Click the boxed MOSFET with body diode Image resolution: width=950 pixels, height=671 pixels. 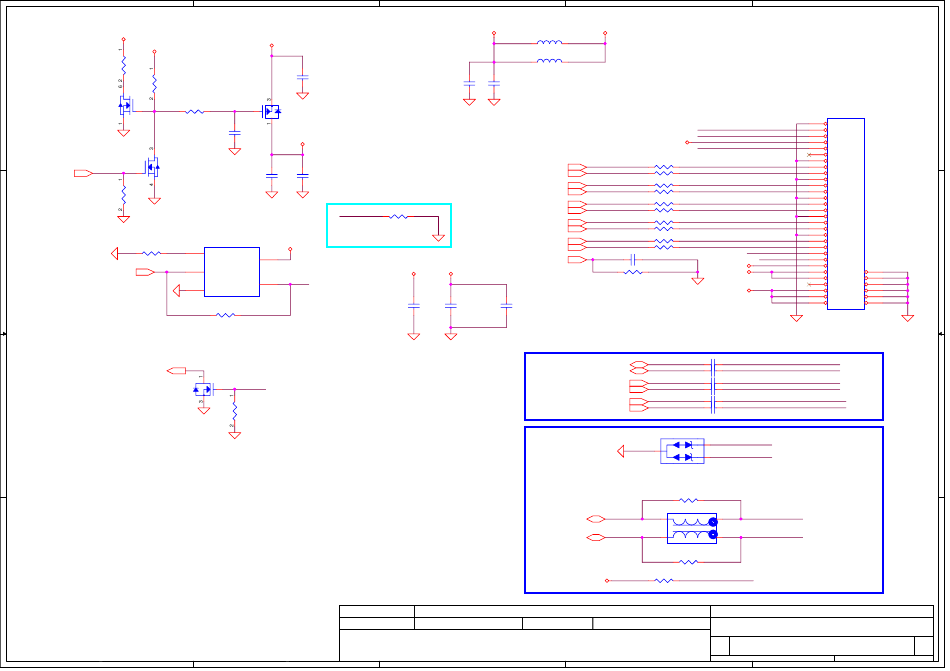click(x=271, y=111)
